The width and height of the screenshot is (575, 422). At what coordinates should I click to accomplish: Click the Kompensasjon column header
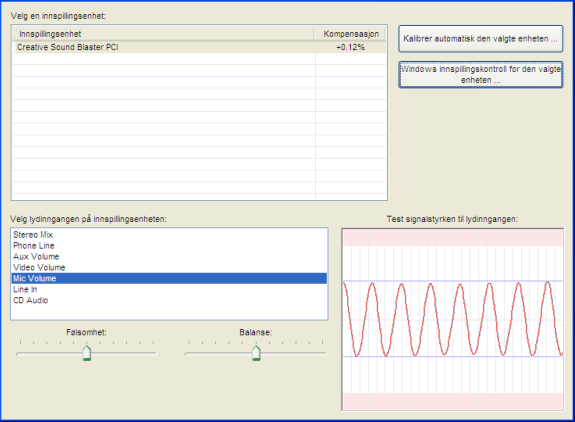coord(351,34)
